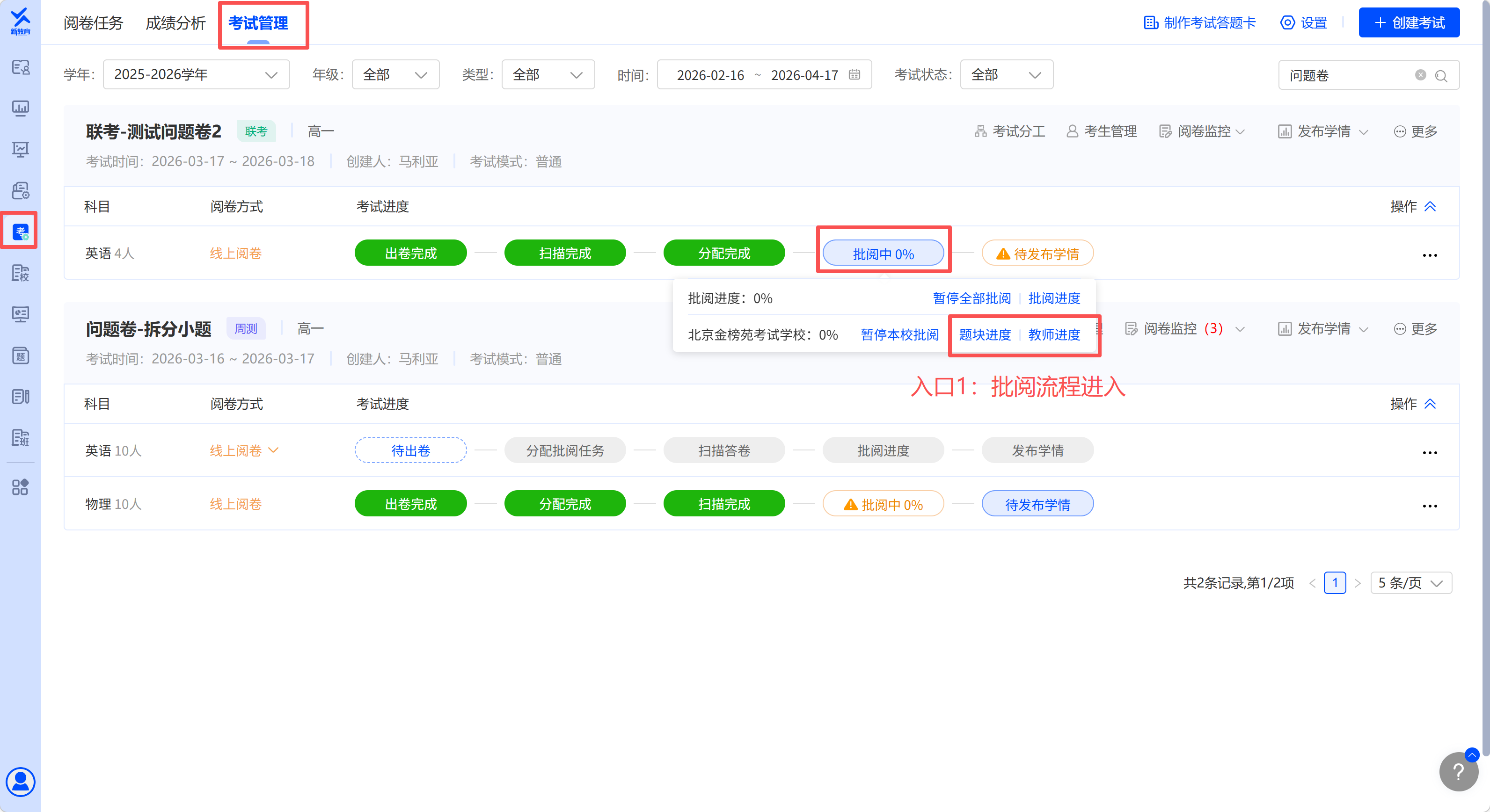The width and height of the screenshot is (1490, 812).
Task: Open the 题块进度 link
Action: 985,334
